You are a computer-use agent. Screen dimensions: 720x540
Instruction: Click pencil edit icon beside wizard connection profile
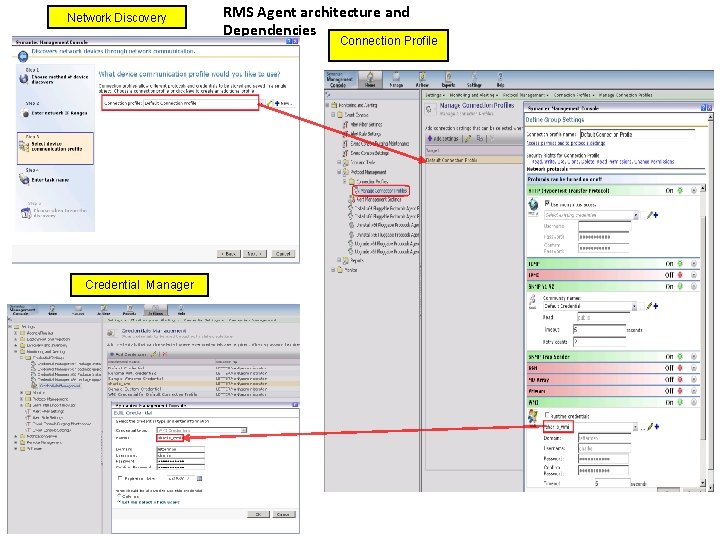pyautogui.click(x=270, y=103)
